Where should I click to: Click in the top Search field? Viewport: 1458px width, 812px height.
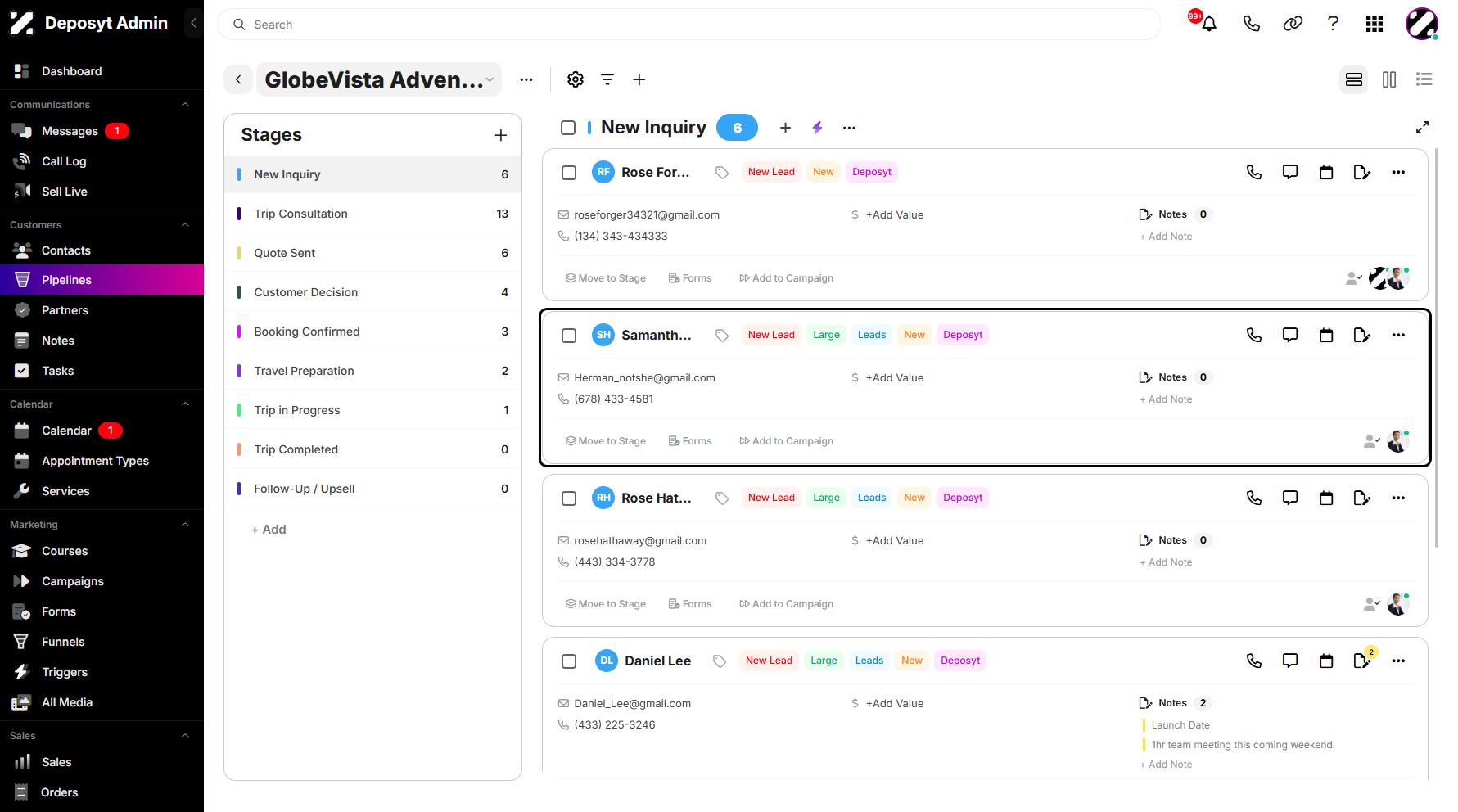688,25
